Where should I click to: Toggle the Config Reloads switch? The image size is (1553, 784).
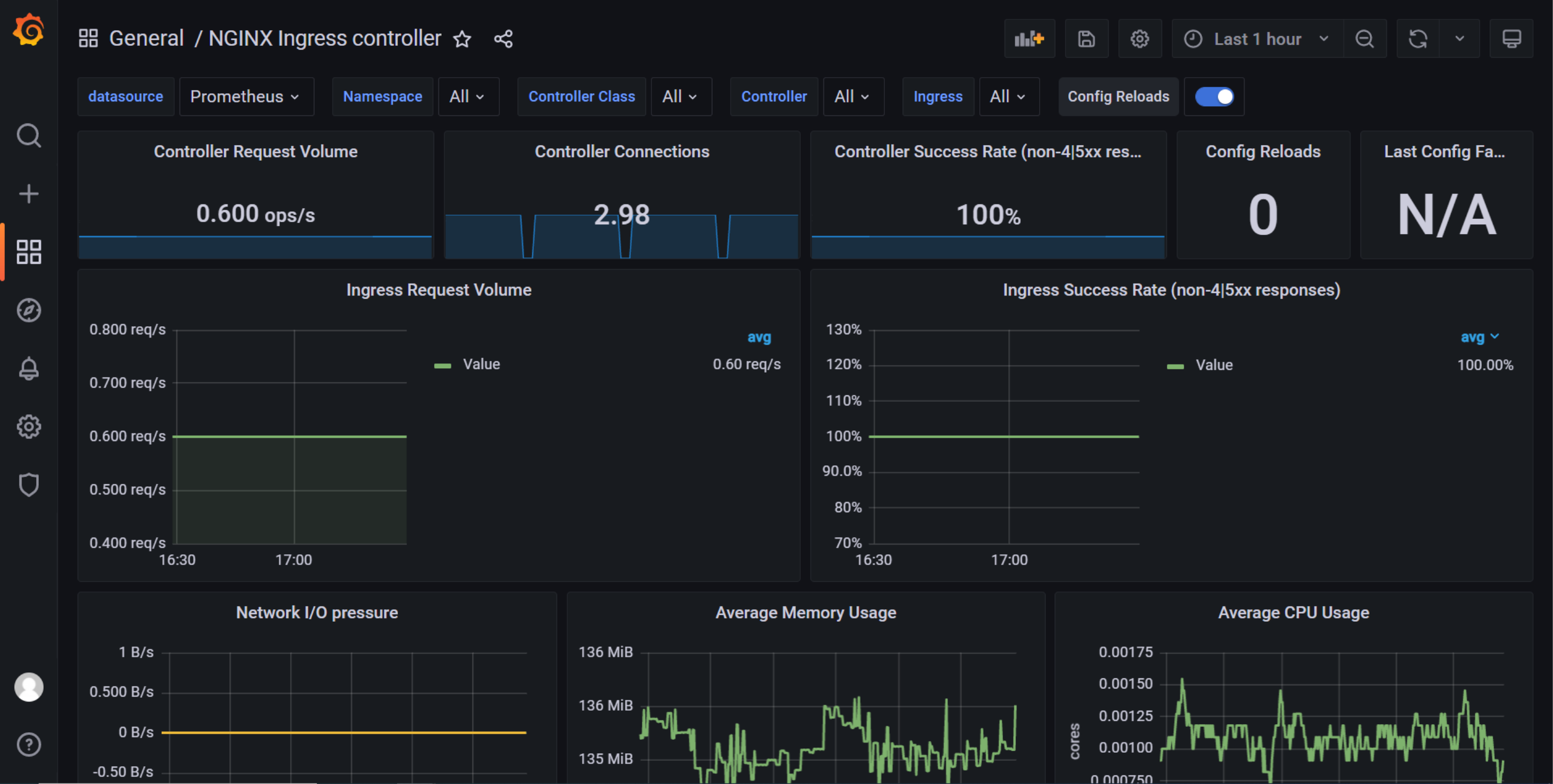[1214, 97]
